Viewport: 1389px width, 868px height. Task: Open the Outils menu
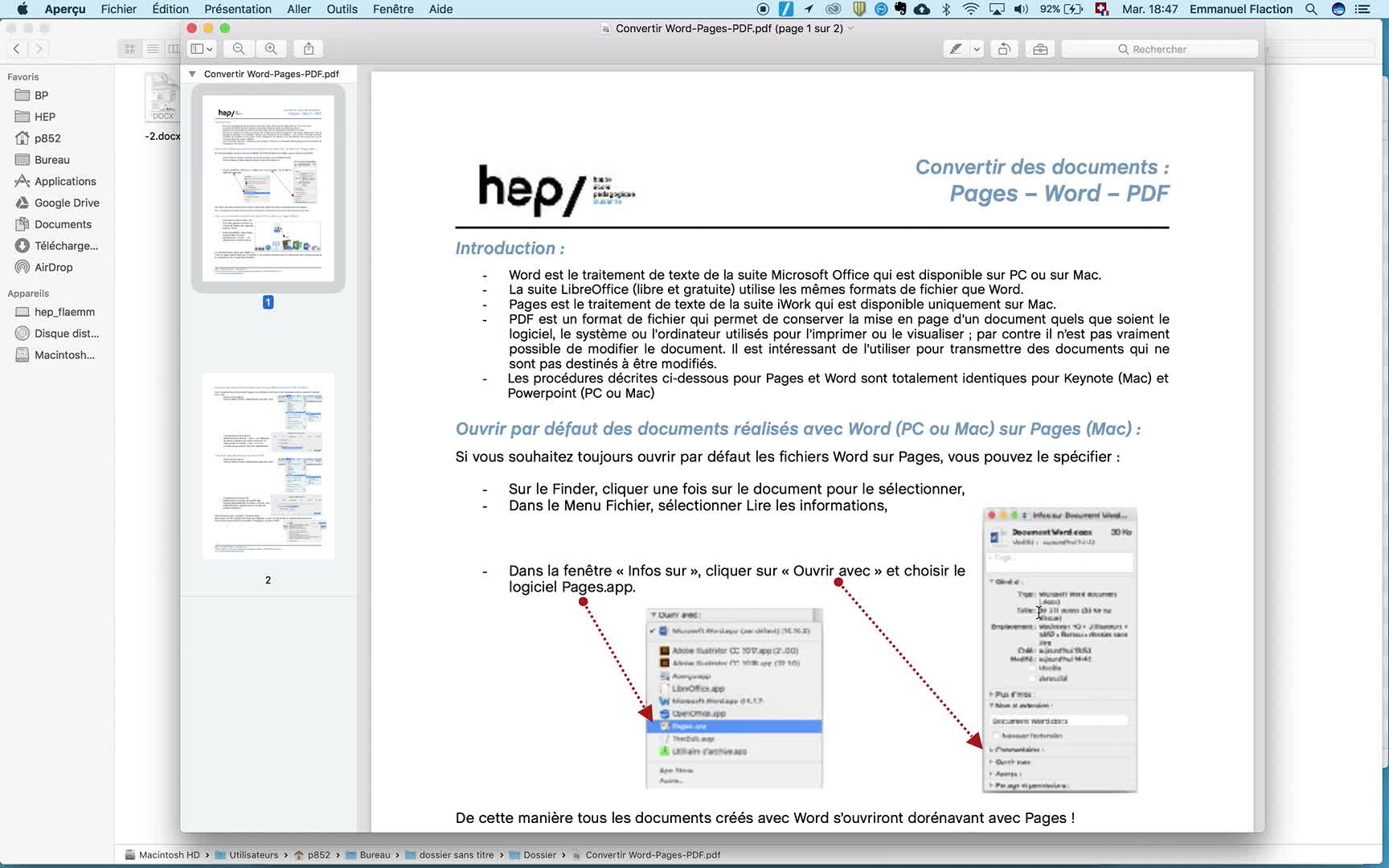coord(342,9)
